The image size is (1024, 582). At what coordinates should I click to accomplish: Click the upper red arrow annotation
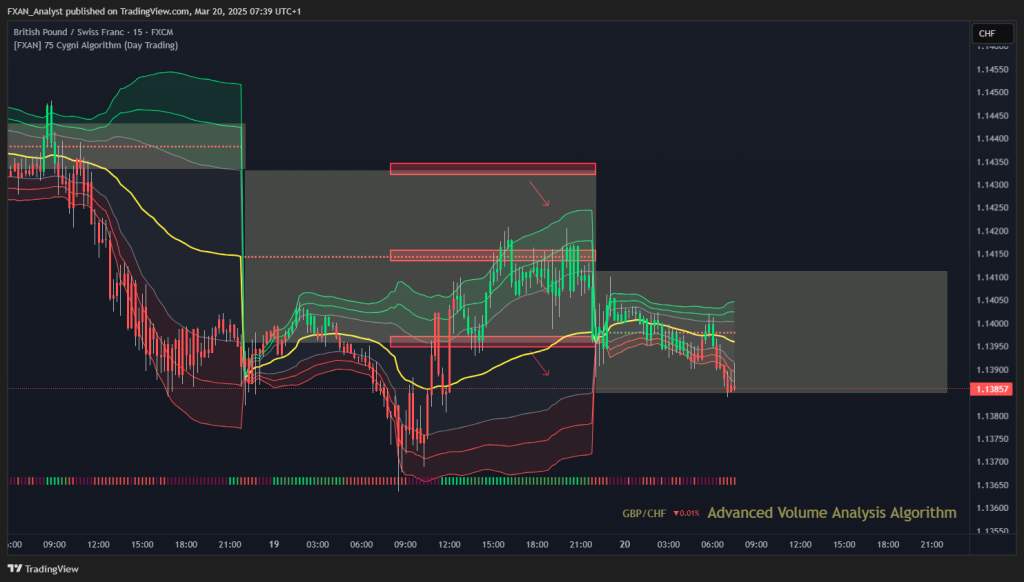click(539, 193)
